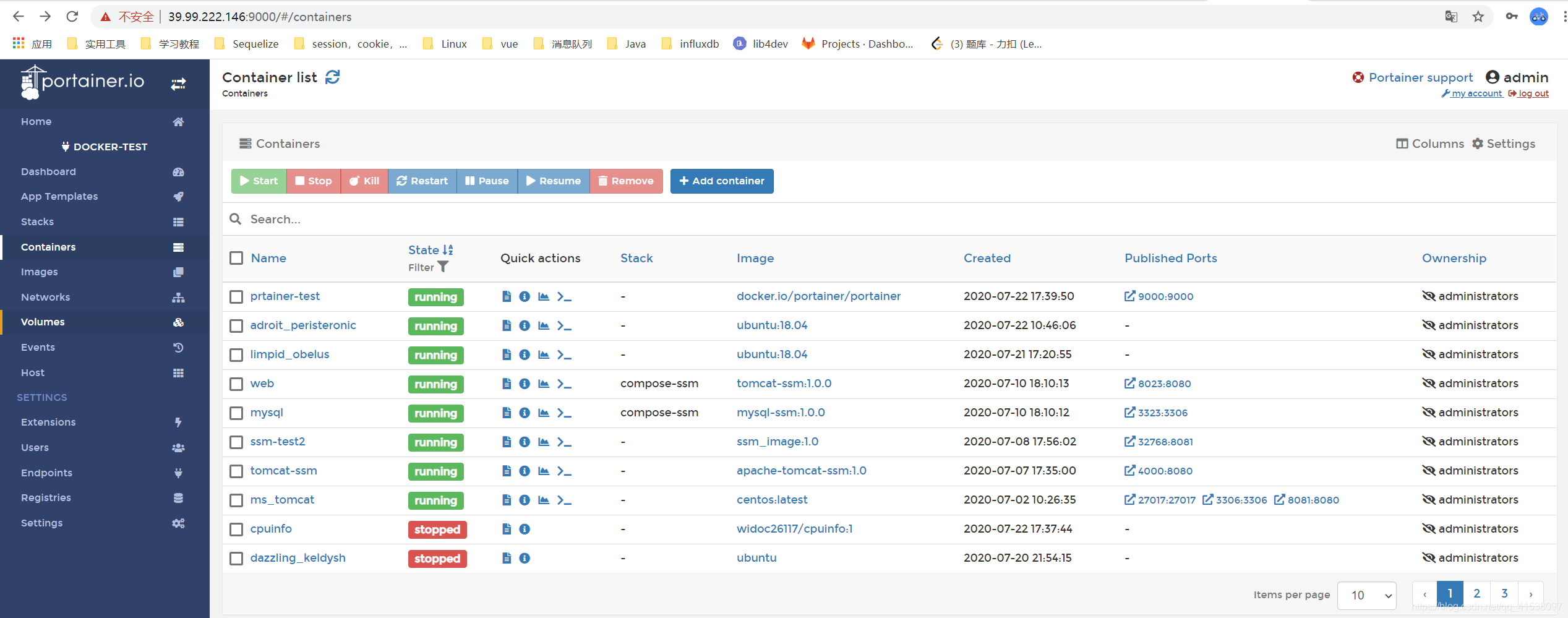Reload the browser page

pyautogui.click(x=72, y=17)
